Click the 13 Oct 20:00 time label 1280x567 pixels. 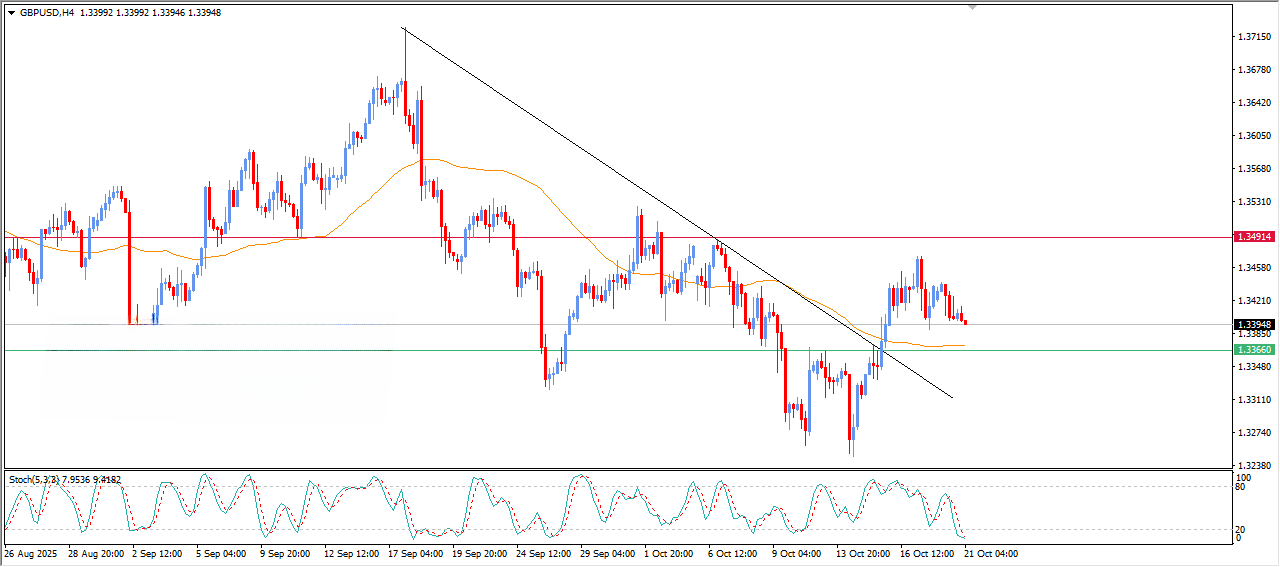(x=862, y=553)
